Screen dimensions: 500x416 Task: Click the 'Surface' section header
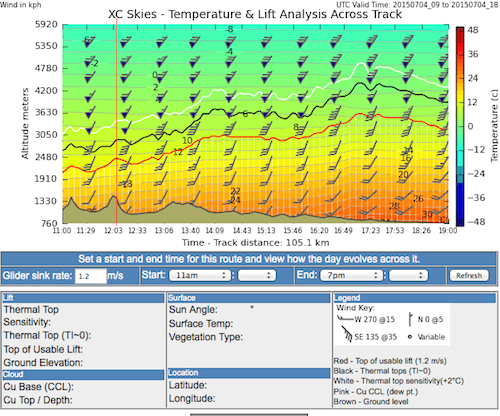[249, 298]
